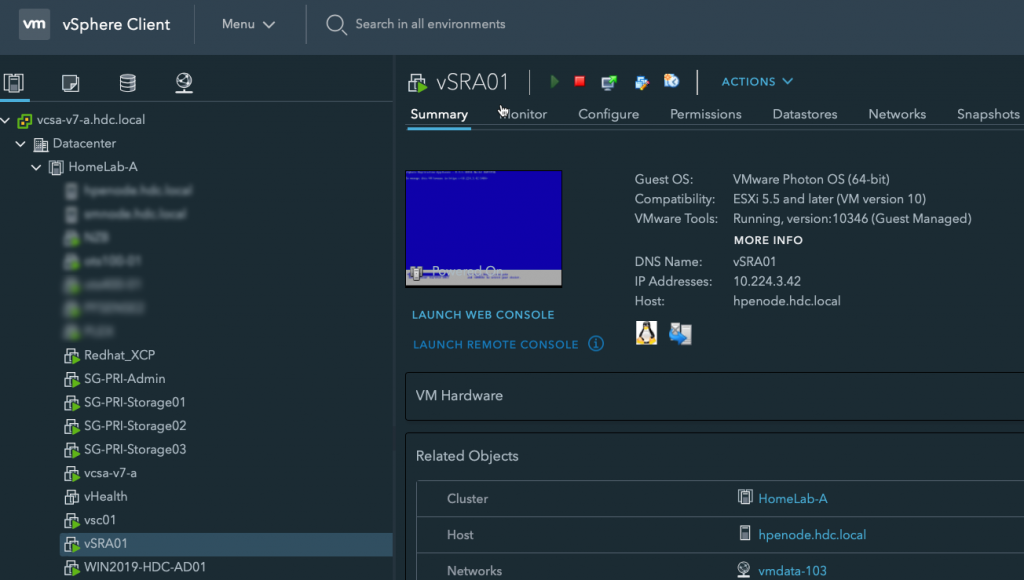Click the host icon beside hpenode.hdc.local link
The width and height of the screenshot is (1024, 580).
click(x=744, y=533)
